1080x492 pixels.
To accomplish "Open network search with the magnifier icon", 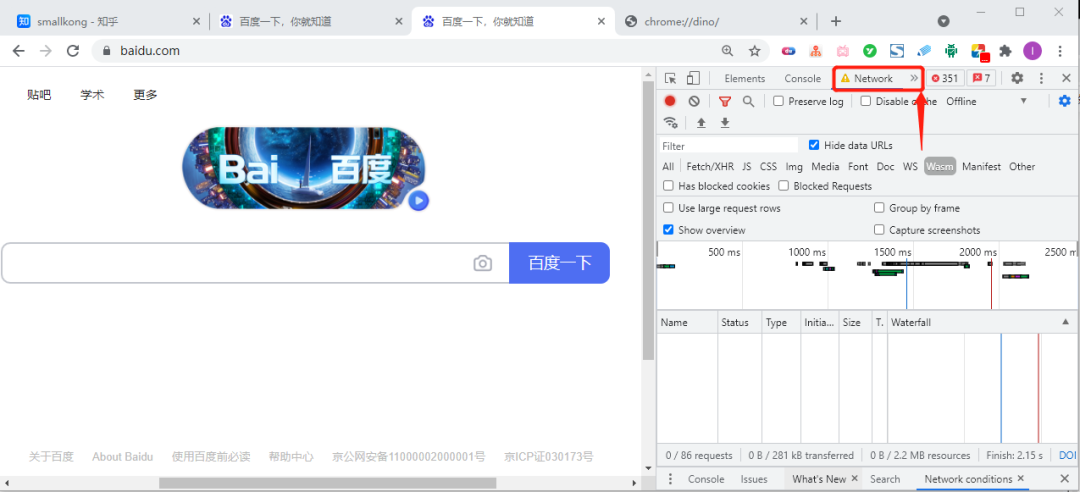I will tap(748, 101).
